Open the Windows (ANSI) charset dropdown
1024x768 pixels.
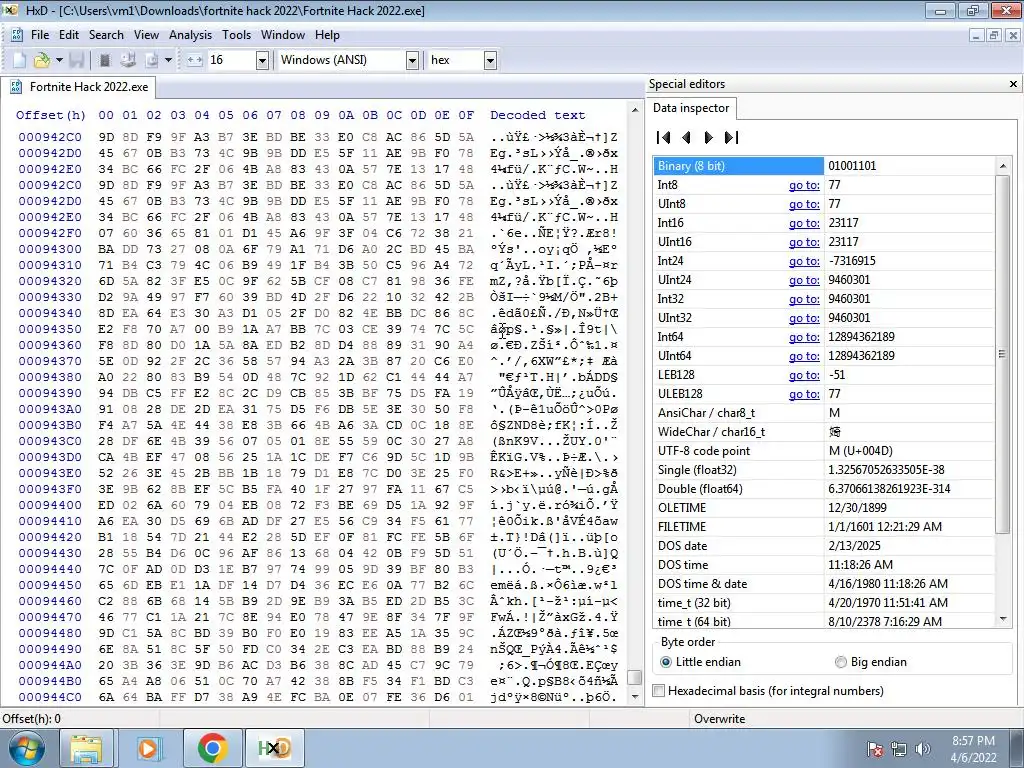click(x=412, y=61)
